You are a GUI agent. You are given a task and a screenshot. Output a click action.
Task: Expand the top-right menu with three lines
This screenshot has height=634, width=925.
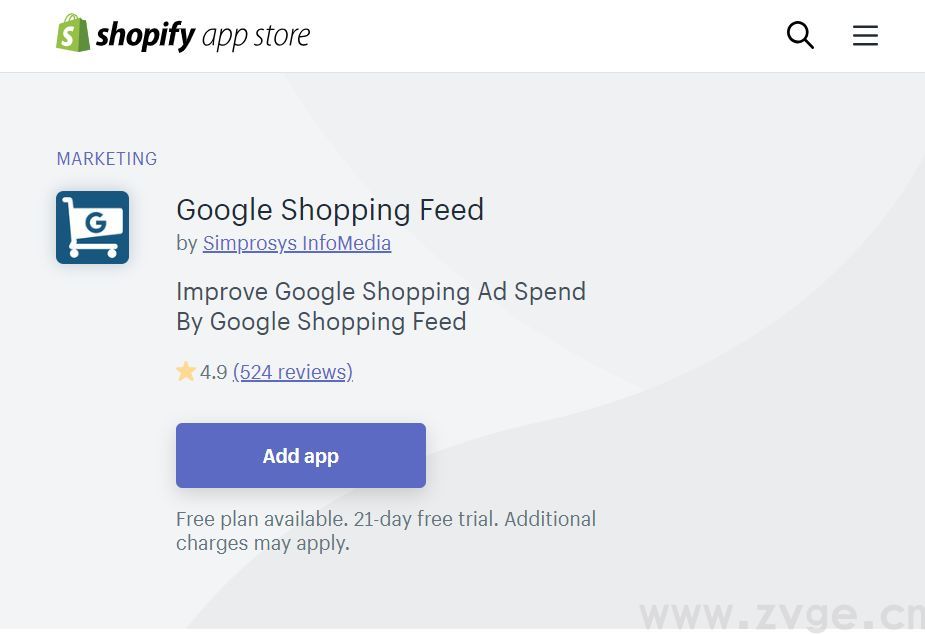pyautogui.click(x=864, y=35)
